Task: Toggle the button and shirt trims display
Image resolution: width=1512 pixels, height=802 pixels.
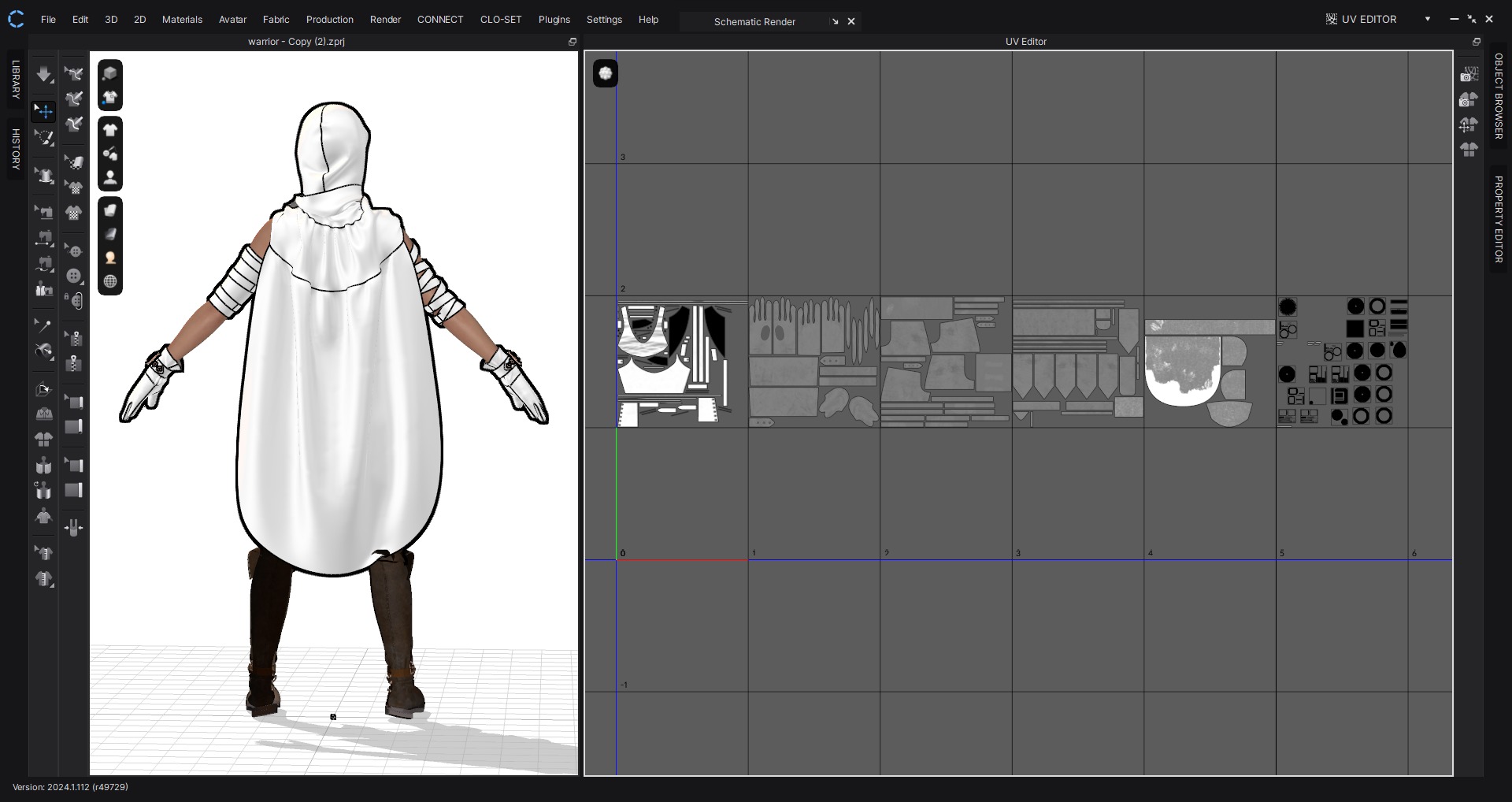Action: click(x=110, y=154)
